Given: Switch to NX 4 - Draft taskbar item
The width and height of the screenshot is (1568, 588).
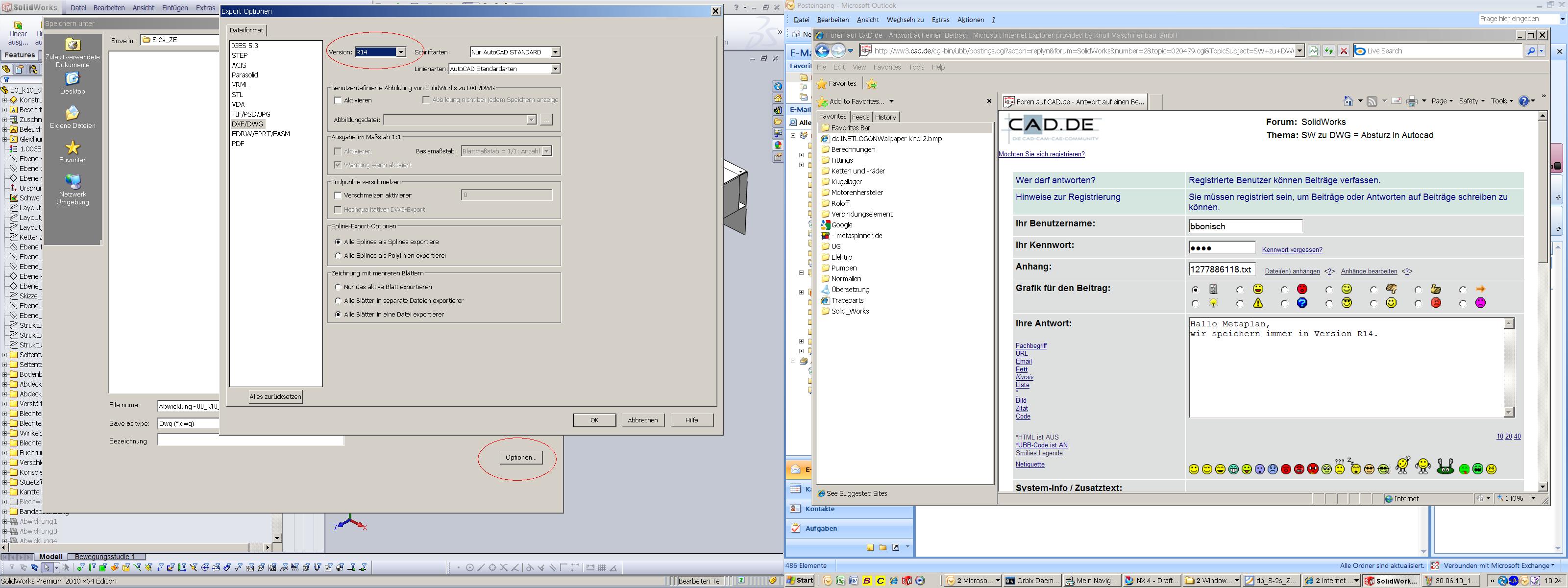Looking at the screenshot, I should click(x=1151, y=581).
